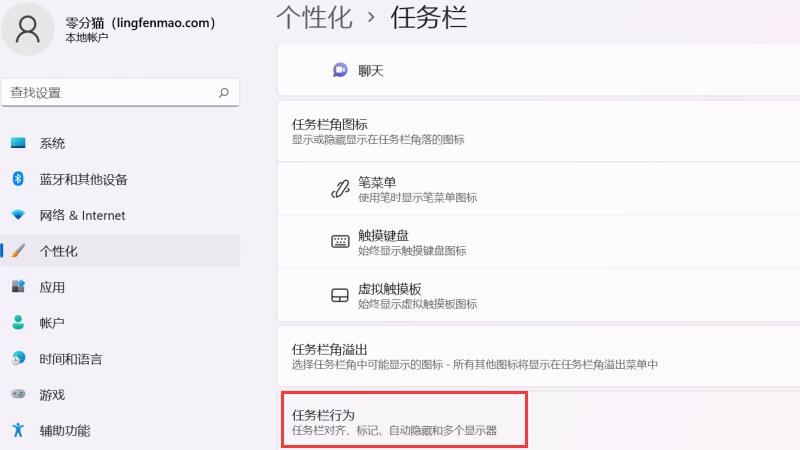Image resolution: width=800 pixels, height=450 pixels.
Task: Click the 查找设置 search field
Action: pyautogui.click(x=110, y=92)
